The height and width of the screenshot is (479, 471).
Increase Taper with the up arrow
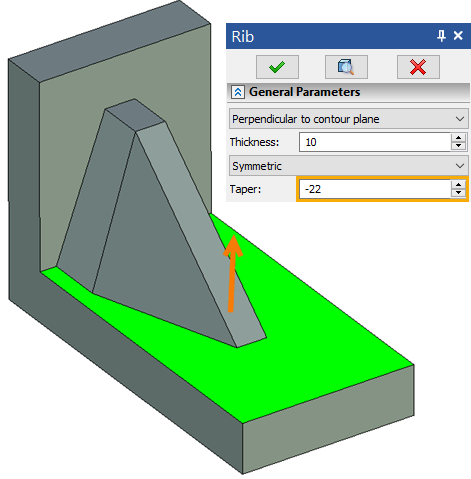pos(459,185)
